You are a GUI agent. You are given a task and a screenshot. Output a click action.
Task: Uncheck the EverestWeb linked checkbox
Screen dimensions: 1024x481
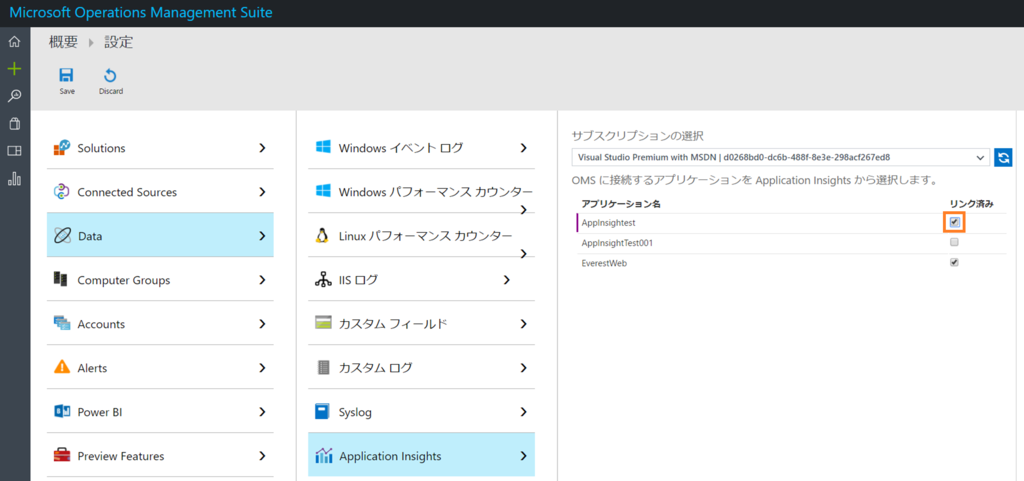click(954, 263)
